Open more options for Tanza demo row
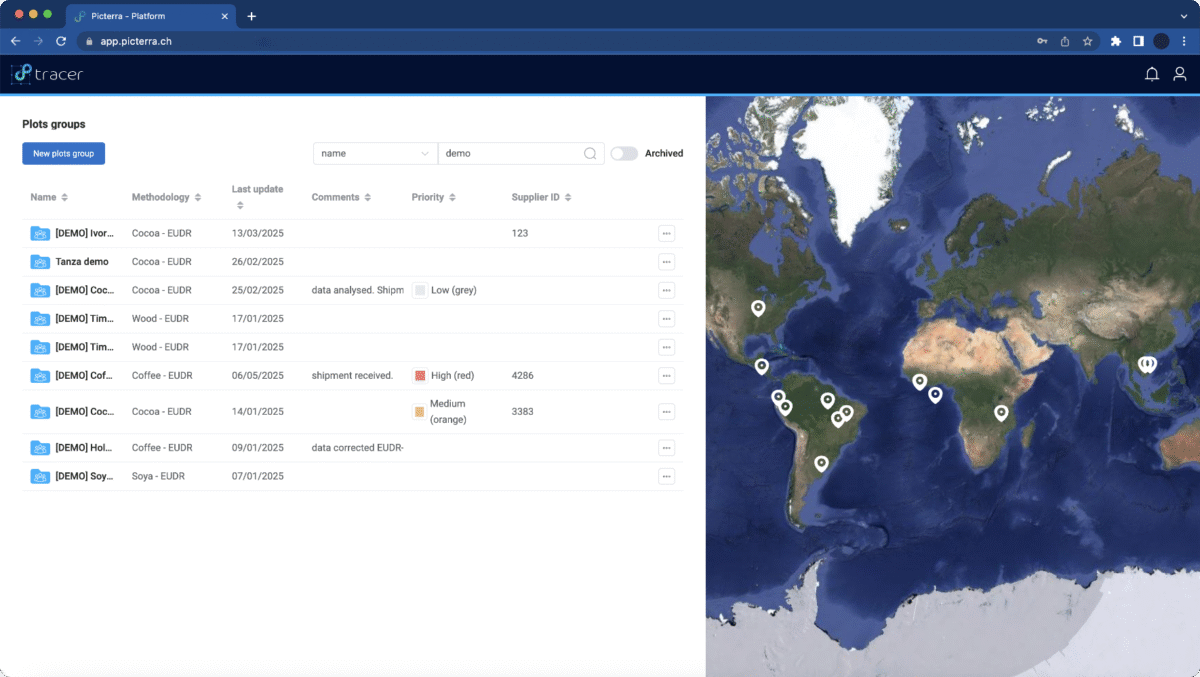 pos(666,261)
